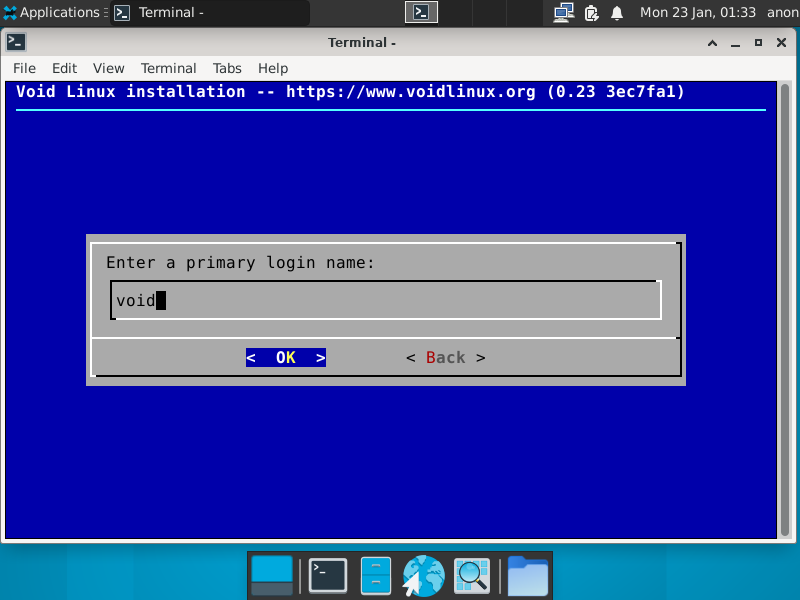The height and width of the screenshot is (600, 800).
Task: Close the Terminal window
Action: click(781, 43)
